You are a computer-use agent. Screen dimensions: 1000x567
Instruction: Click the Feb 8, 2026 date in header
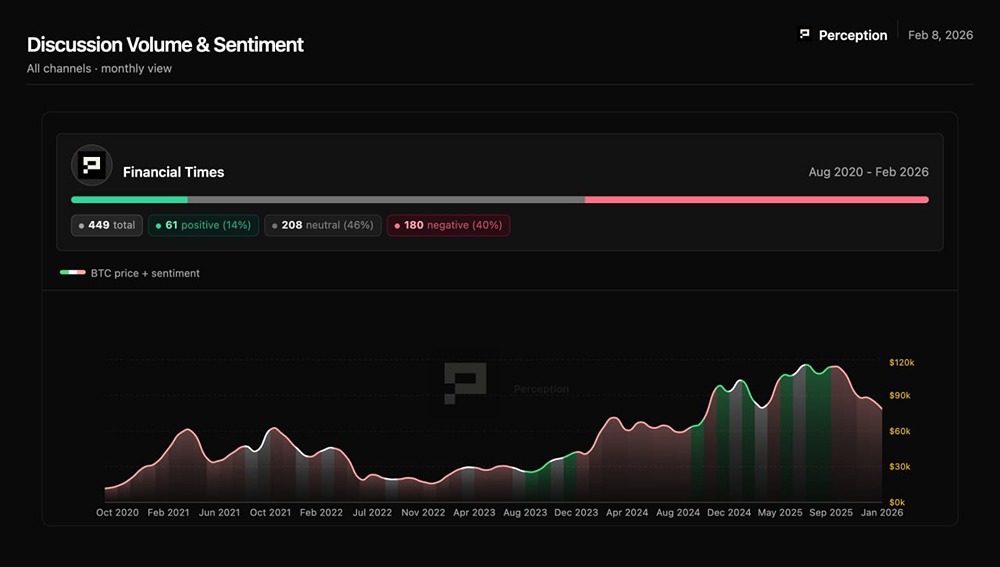tap(940, 35)
